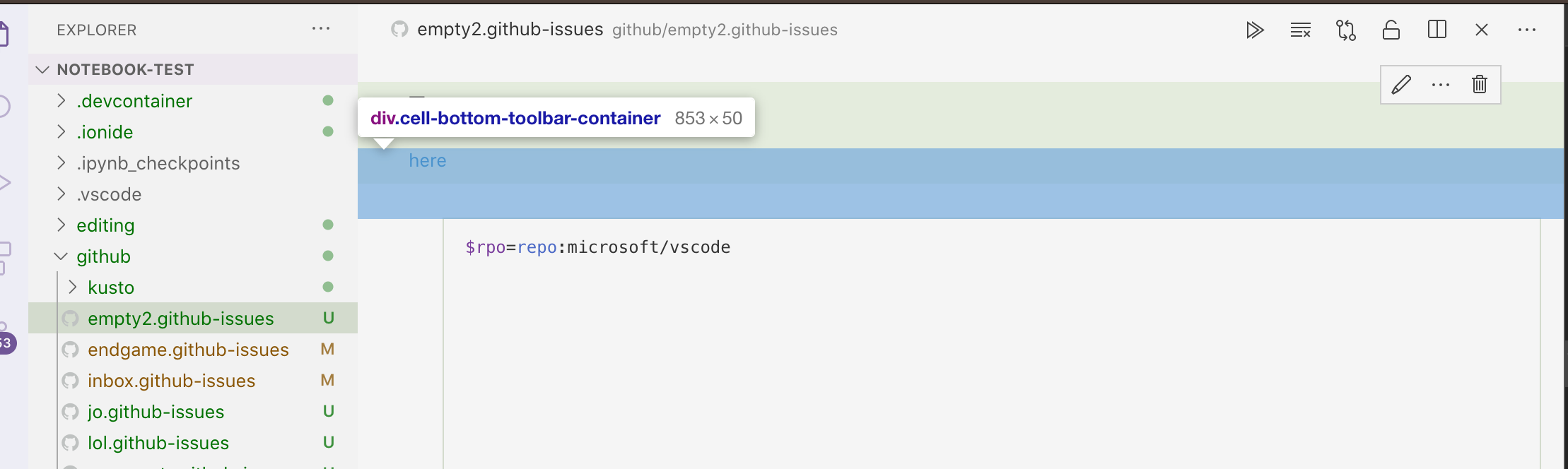The image size is (1568, 469).
Task: Delete the cell using the trash icon
Action: [1480, 85]
